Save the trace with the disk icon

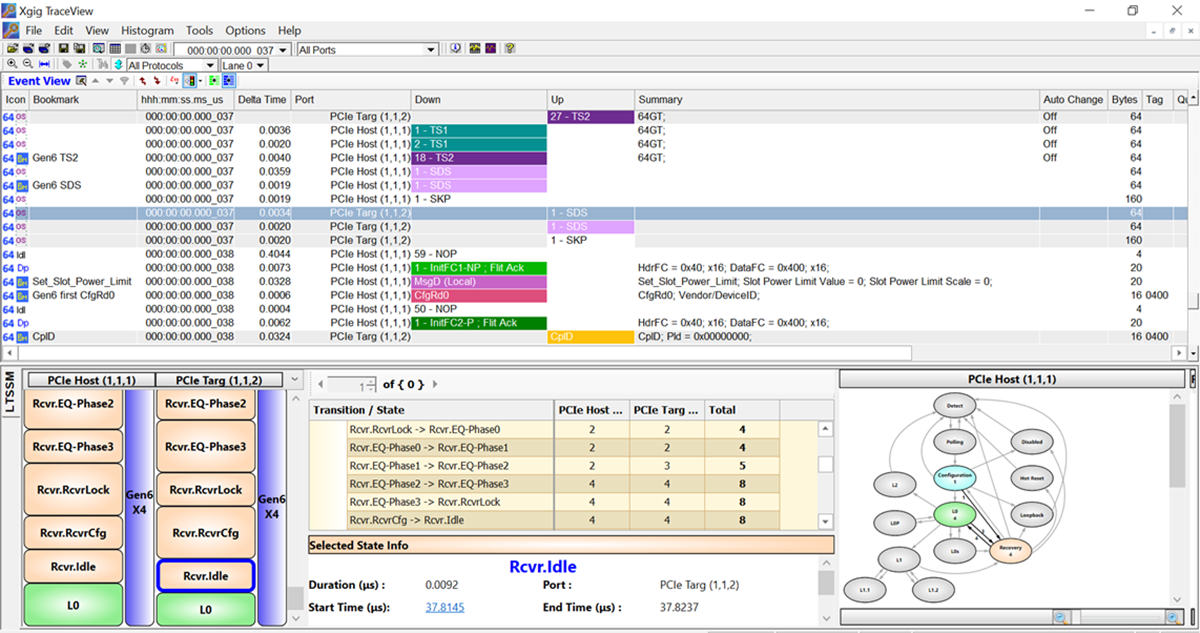click(63, 47)
